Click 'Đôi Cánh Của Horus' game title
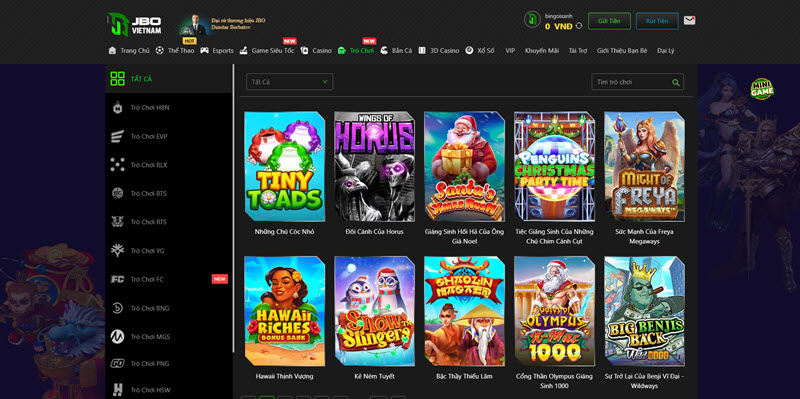This screenshot has height=399, width=800. tap(374, 232)
